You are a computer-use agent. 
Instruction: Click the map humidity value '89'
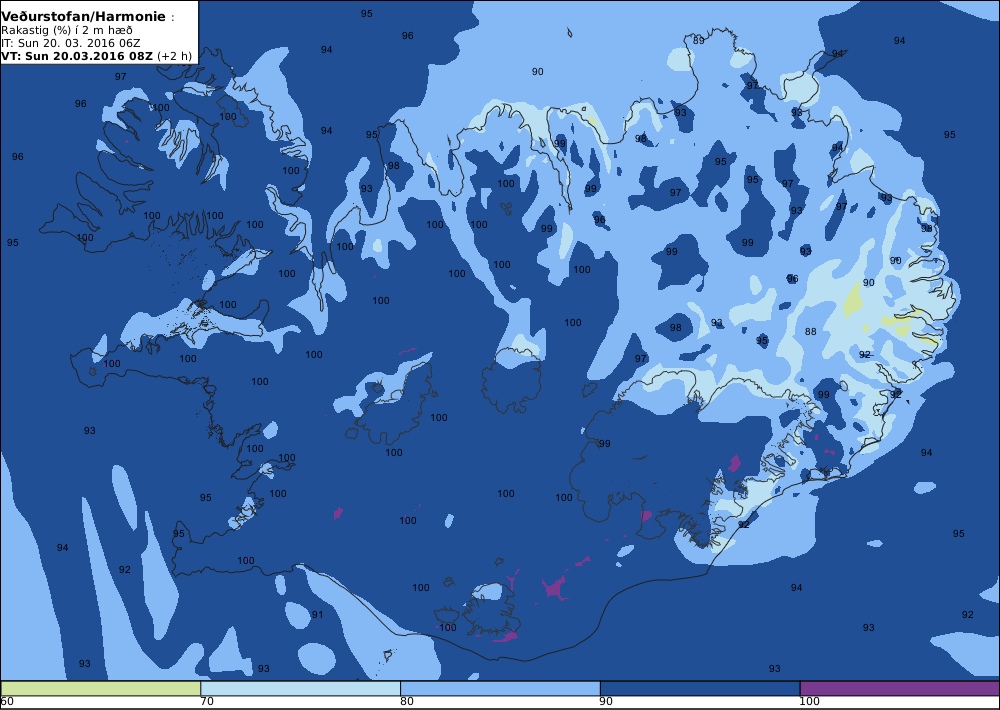[699, 41]
